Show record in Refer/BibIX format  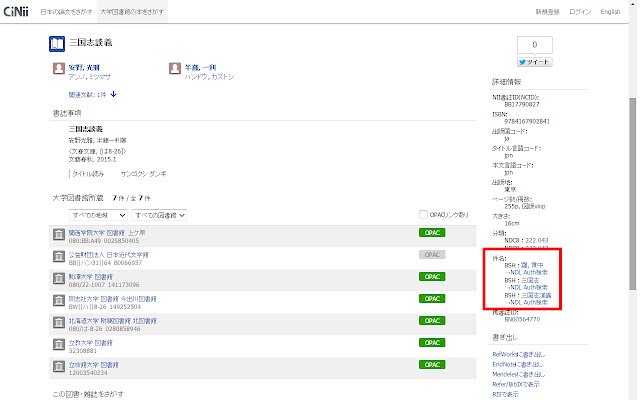pos(516,384)
